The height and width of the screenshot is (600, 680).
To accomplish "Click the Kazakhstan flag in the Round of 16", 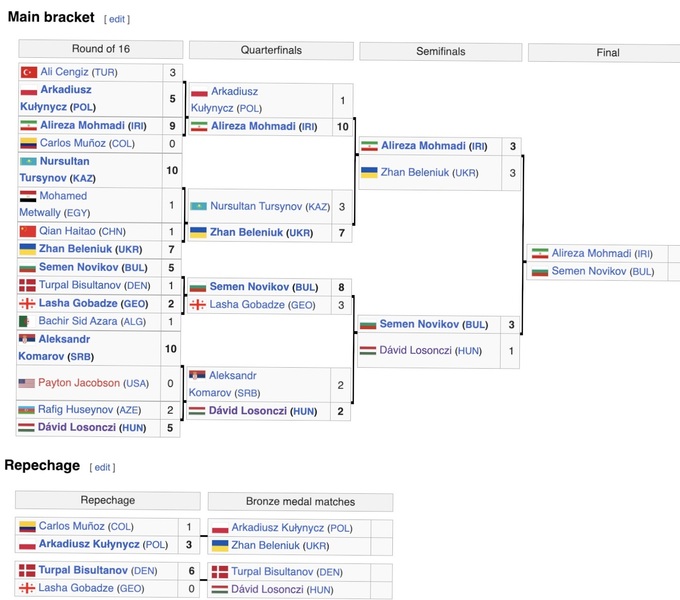I will (29, 161).
